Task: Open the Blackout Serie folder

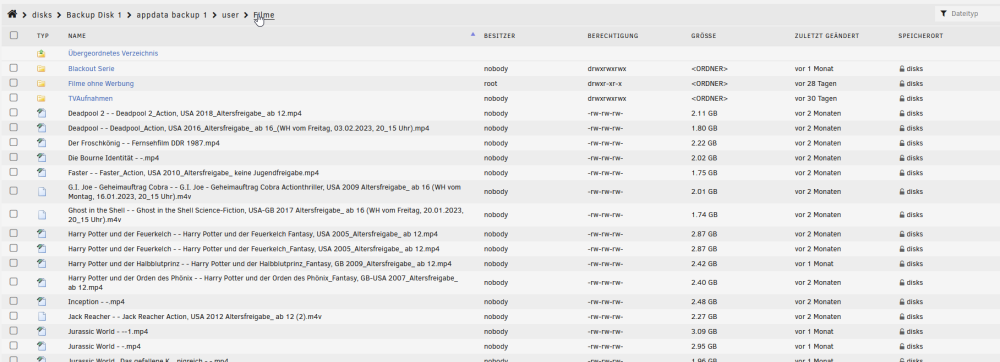Action: tap(91, 69)
